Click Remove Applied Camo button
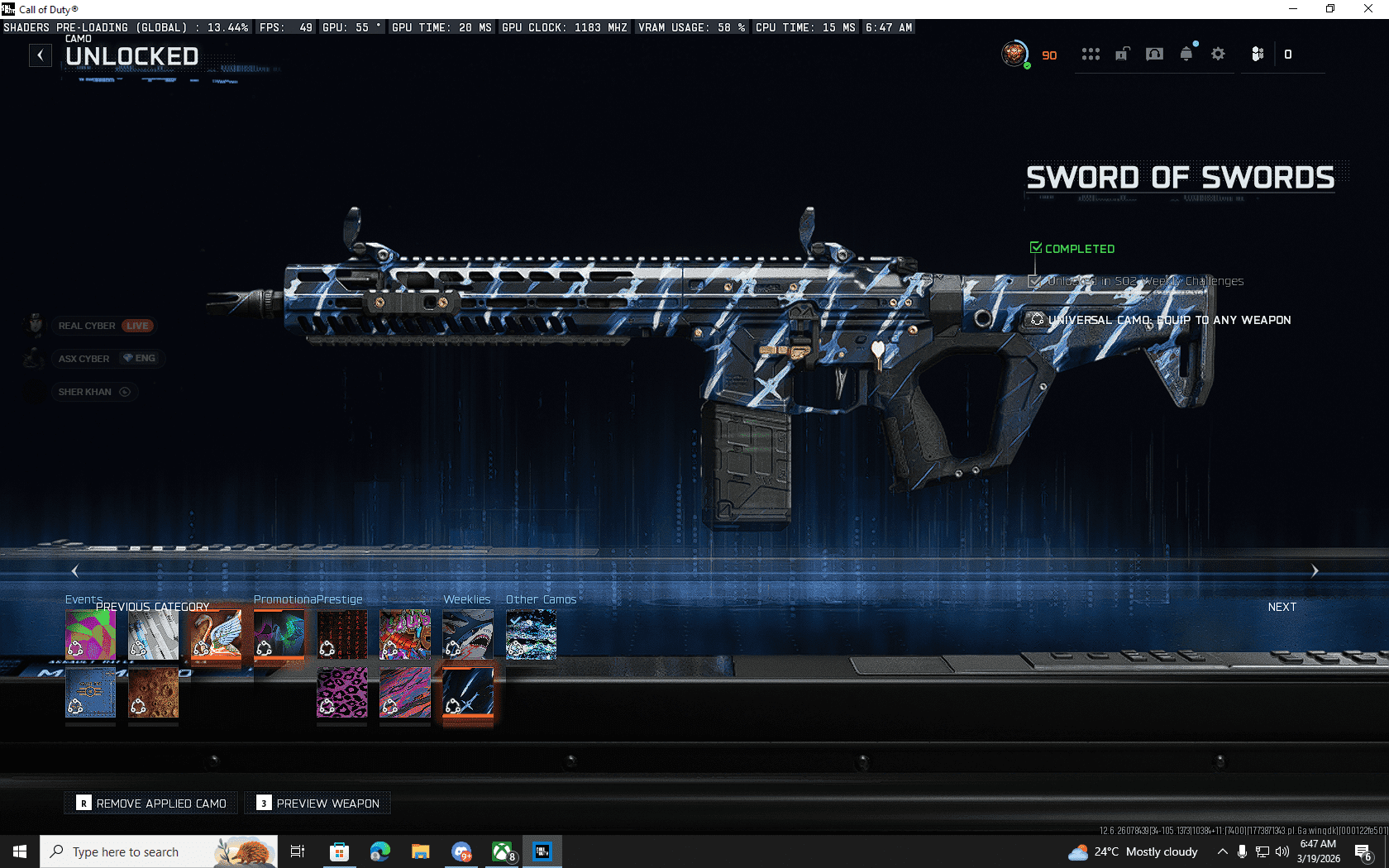 [151, 804]
